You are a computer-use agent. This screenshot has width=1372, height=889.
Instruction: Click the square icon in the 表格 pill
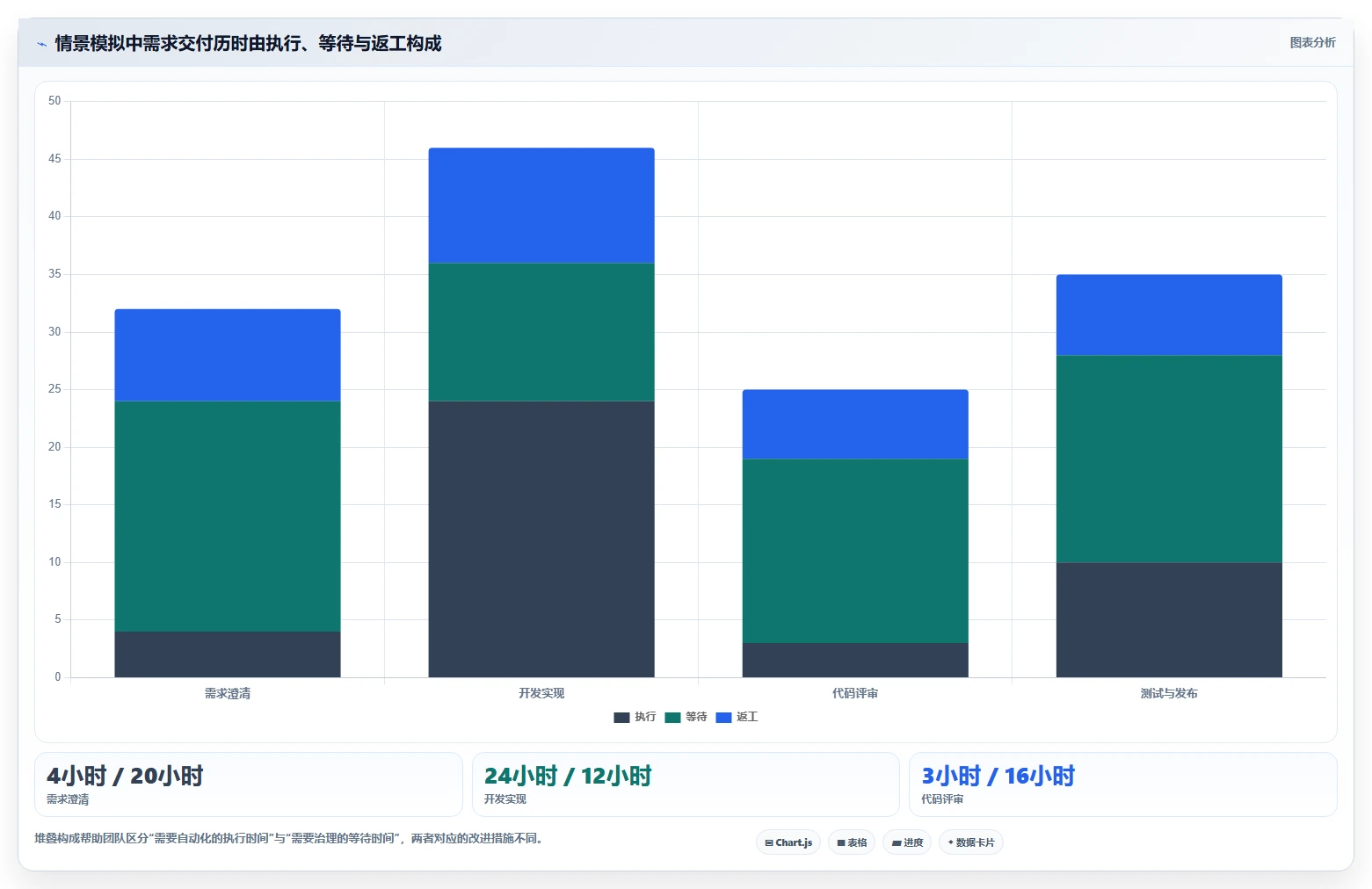tap(841, 843)
